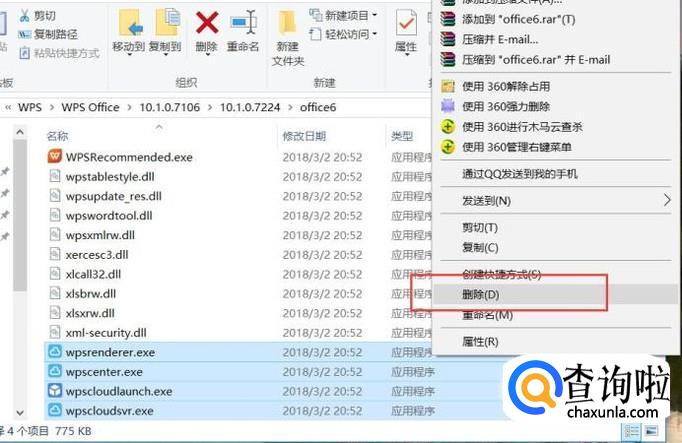
Task: Open Properties with the checkmark icon
Action: click(406, 23)
